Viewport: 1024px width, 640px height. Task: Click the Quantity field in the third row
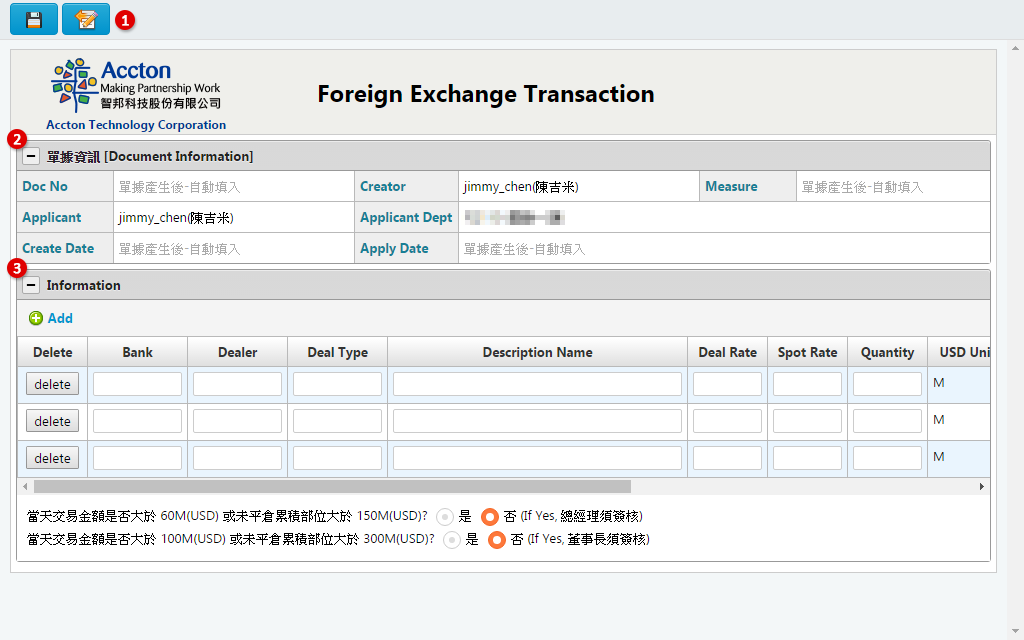pyautogui.click(x=886, y=457)
